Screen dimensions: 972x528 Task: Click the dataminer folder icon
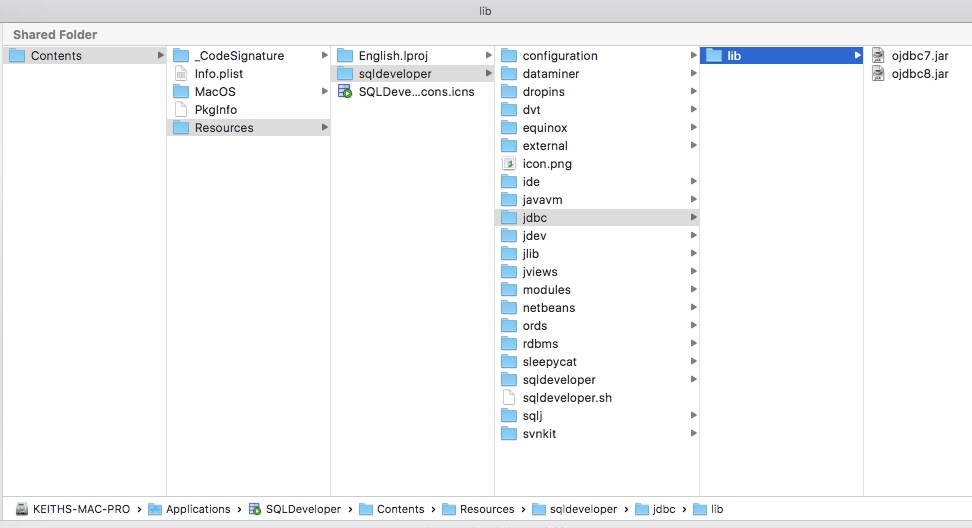tap(509, 74)
